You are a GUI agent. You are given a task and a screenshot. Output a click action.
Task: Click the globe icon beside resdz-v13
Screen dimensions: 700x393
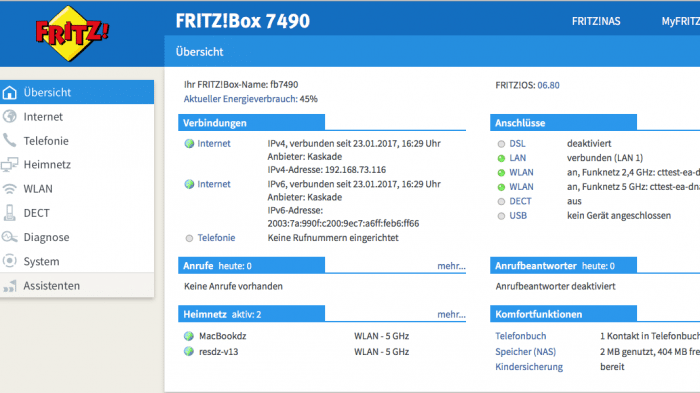click(189, 351)
